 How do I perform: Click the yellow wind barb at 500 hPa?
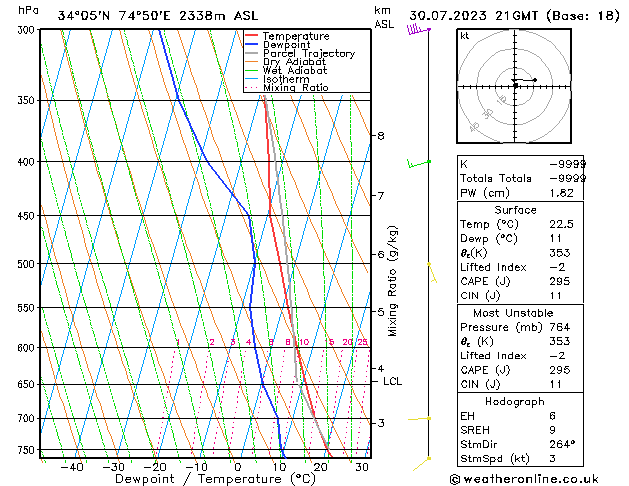point(432,273)
